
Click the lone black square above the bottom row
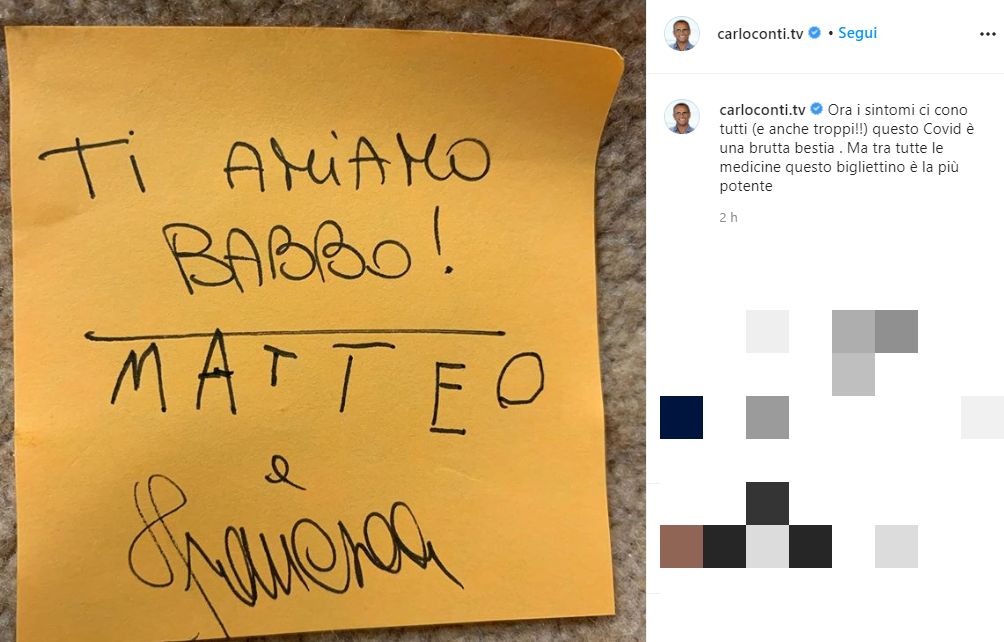coord(767,504)
